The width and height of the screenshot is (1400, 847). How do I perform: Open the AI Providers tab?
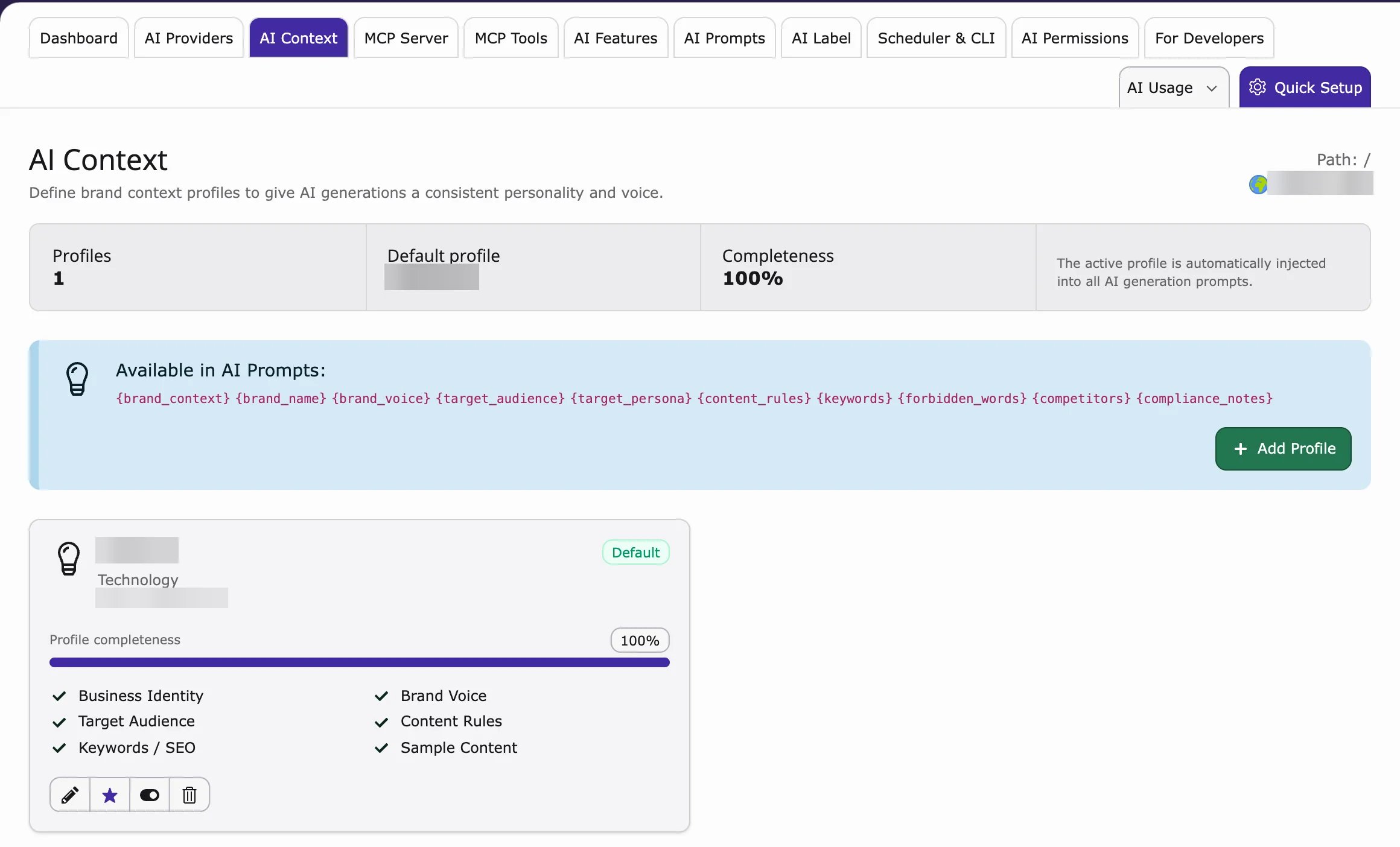(x=189, y=38)
